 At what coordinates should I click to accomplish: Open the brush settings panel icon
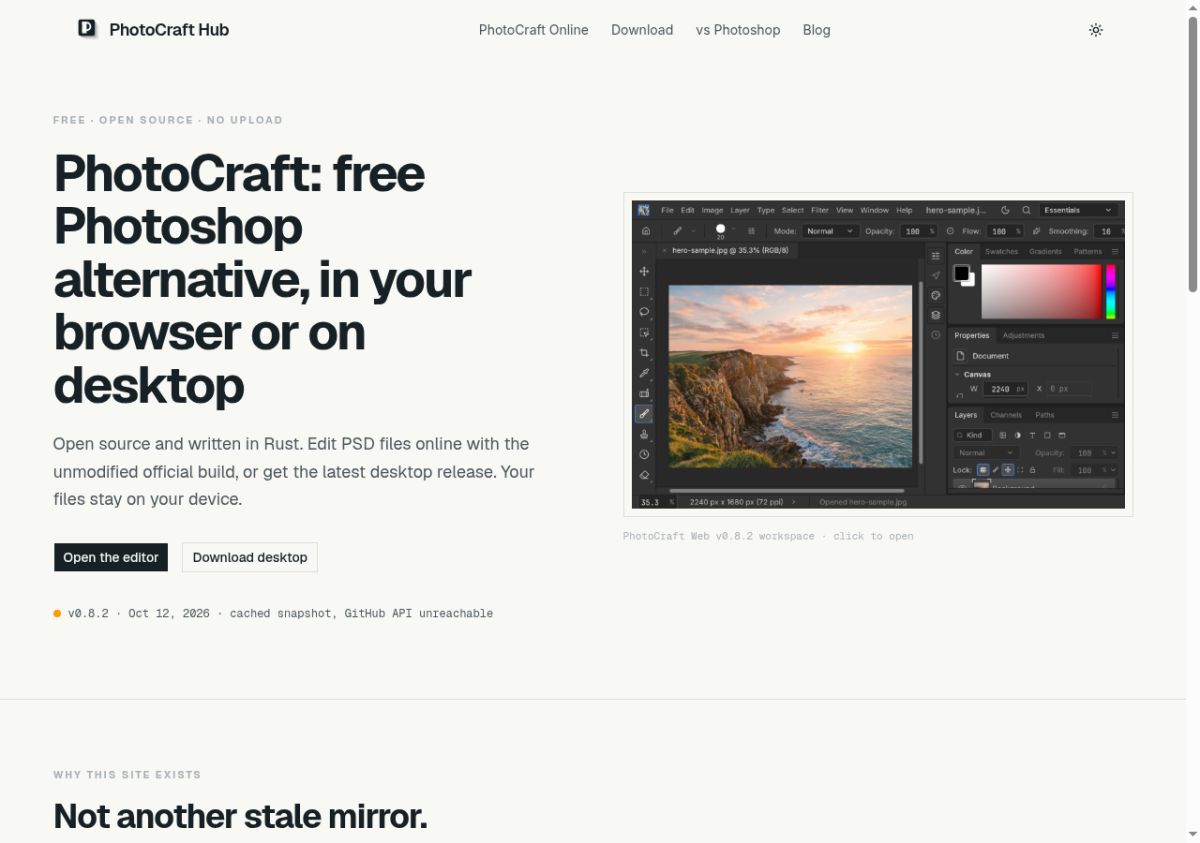pos(751,231)
